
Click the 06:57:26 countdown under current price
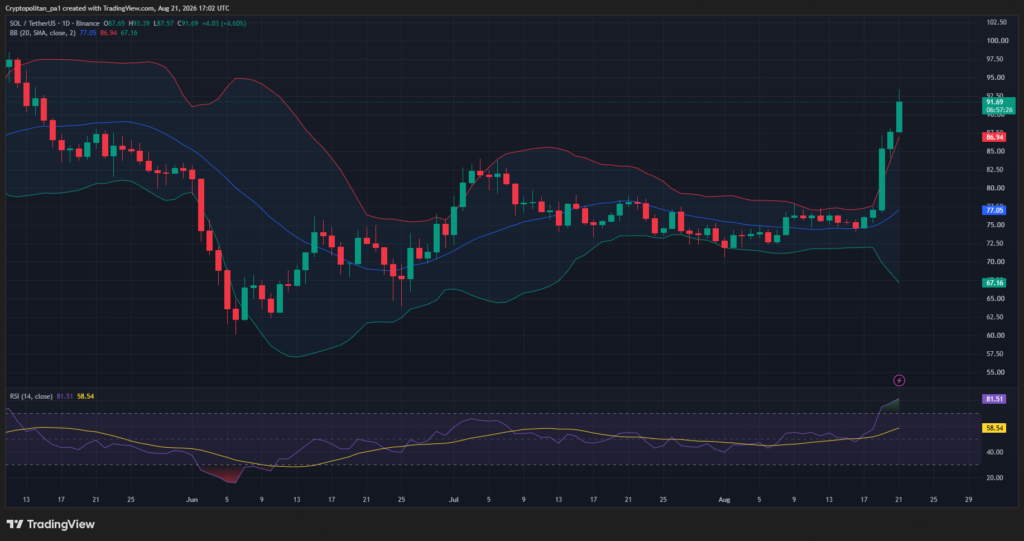(x=1000, y=110)
